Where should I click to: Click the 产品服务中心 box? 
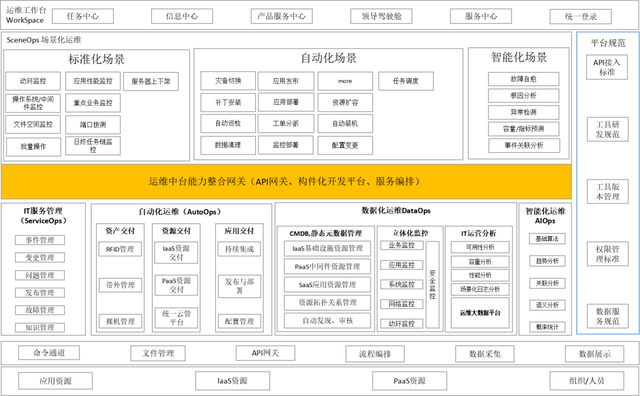pos(281,16)
